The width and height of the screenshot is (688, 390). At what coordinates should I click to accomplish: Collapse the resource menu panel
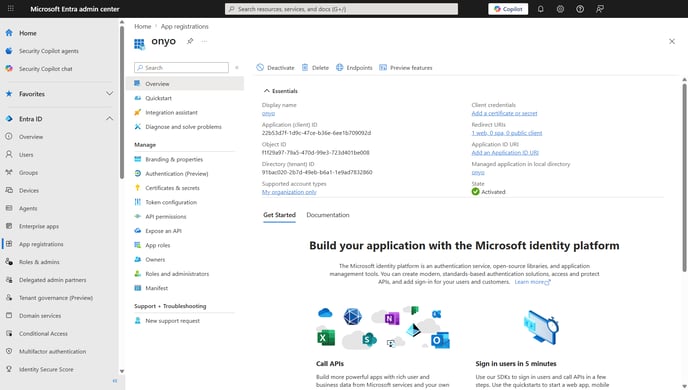pyautogui.click(x=237, y=68)
